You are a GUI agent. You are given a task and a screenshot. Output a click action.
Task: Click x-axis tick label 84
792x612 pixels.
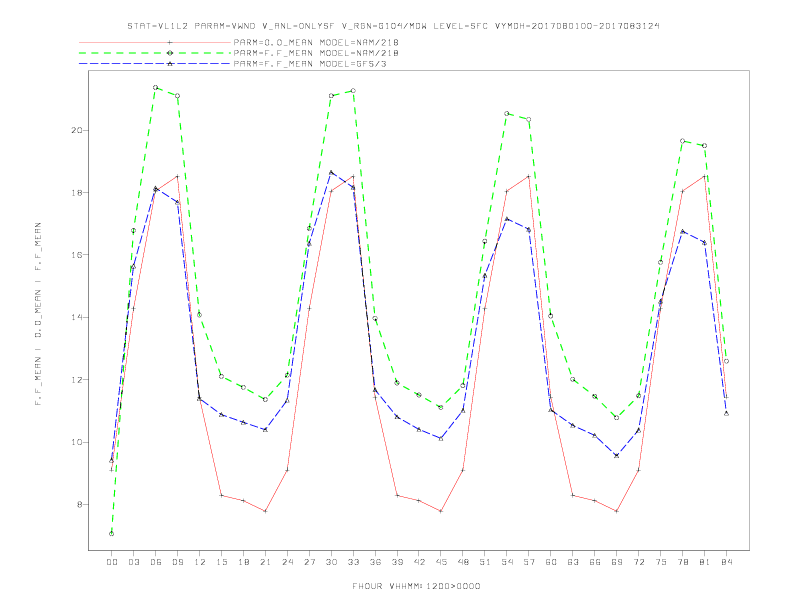727,562
